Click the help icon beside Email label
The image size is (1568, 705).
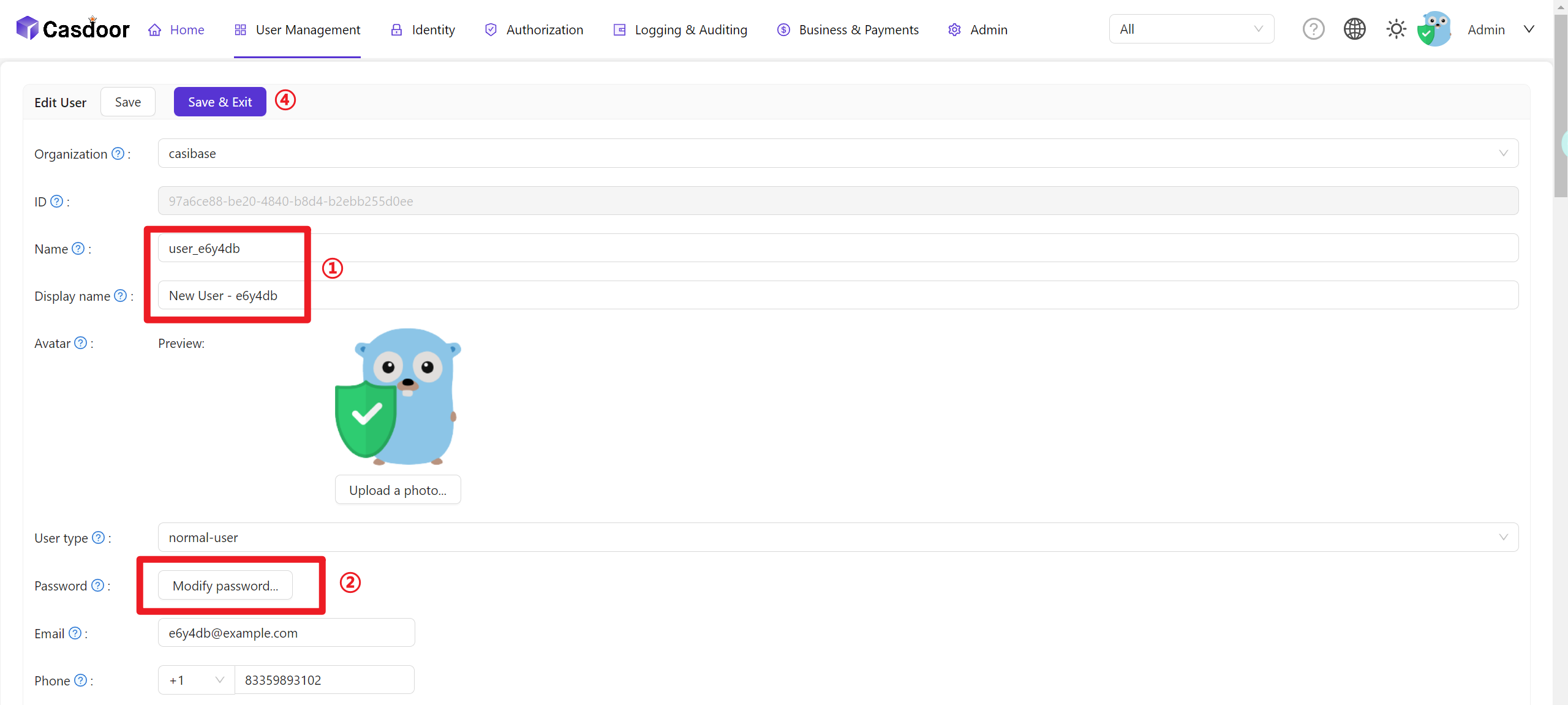[x=75, y=633]
